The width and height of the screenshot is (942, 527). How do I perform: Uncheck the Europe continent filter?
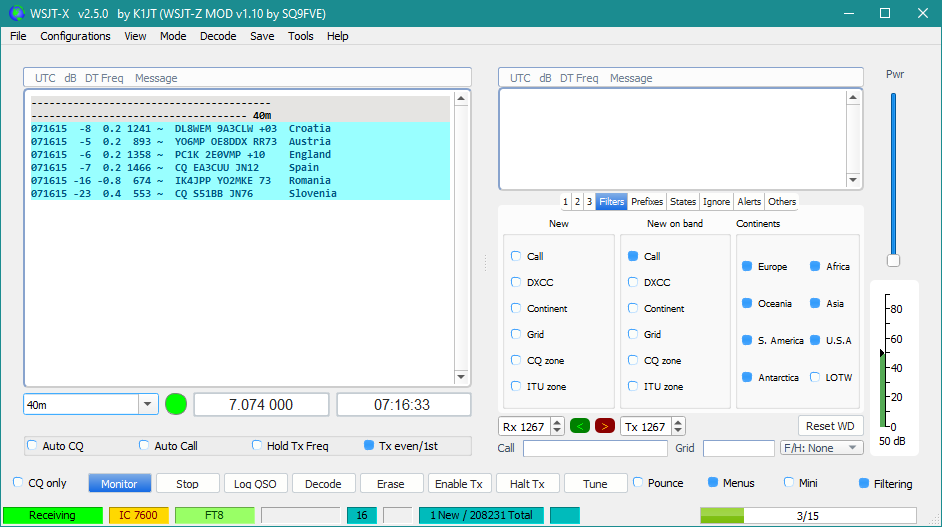747,267
